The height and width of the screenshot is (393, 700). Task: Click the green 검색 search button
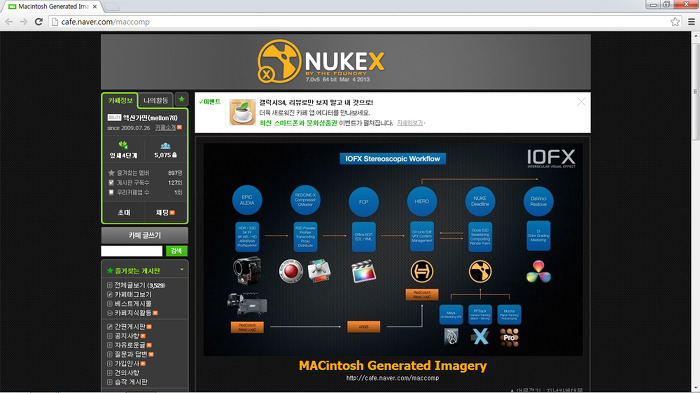point(176,251)
